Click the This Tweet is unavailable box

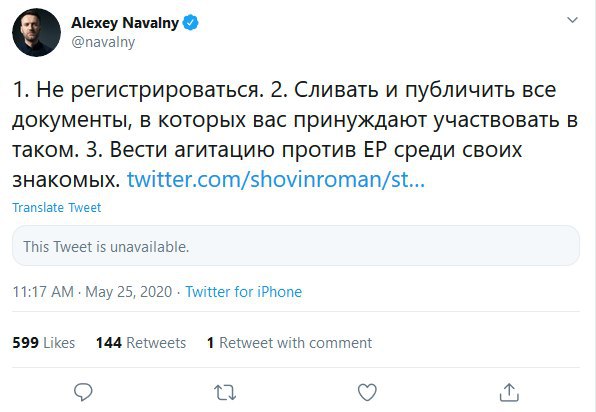tap(296, 246)
